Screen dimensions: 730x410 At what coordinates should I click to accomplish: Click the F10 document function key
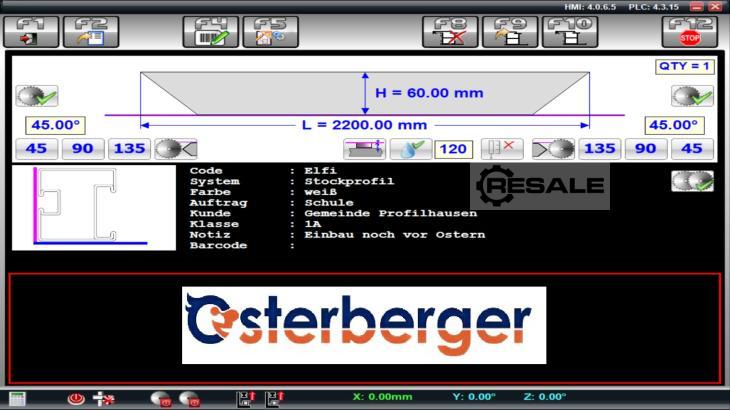point(570,31)
